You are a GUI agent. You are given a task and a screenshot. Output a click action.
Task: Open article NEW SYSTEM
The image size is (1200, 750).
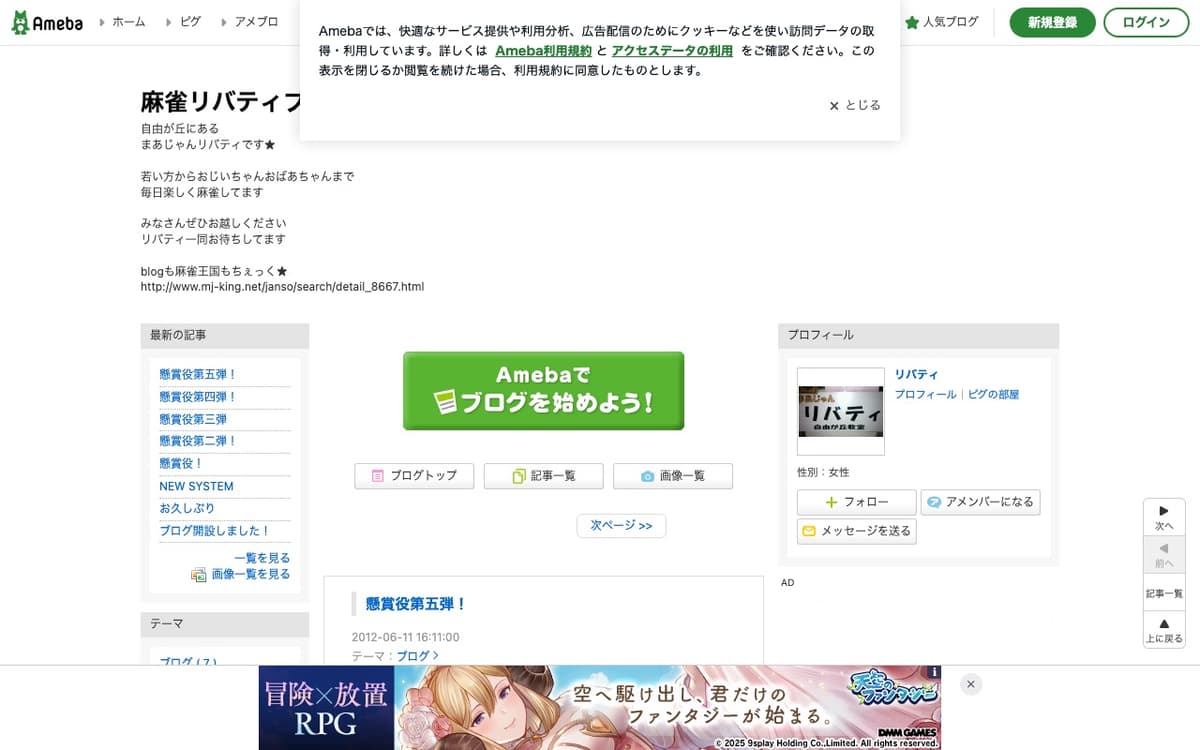click(x=196, y=486)
